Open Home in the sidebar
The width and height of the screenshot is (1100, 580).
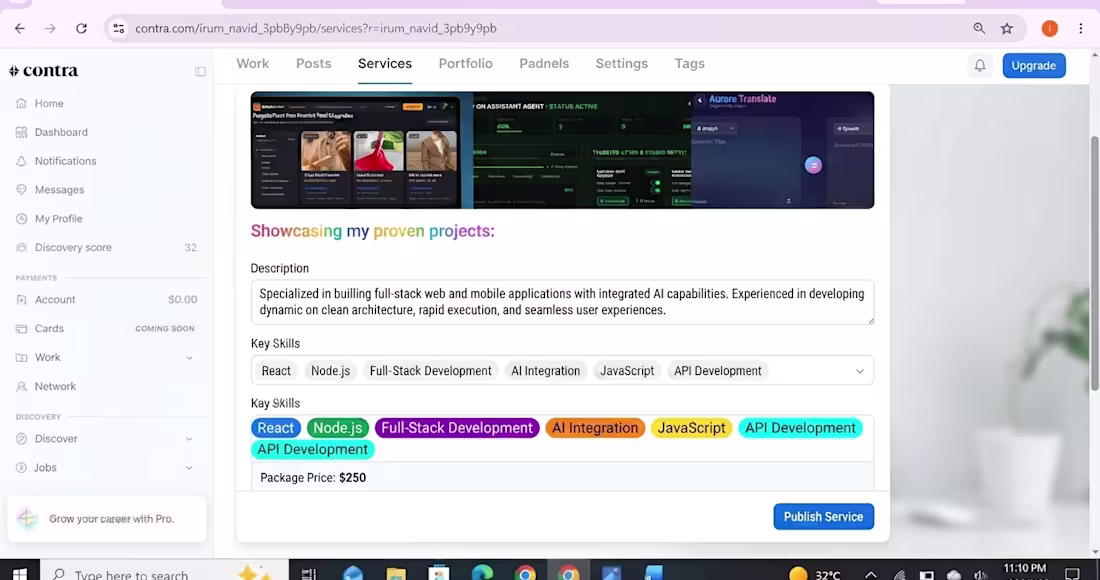(x=49, y=103)
